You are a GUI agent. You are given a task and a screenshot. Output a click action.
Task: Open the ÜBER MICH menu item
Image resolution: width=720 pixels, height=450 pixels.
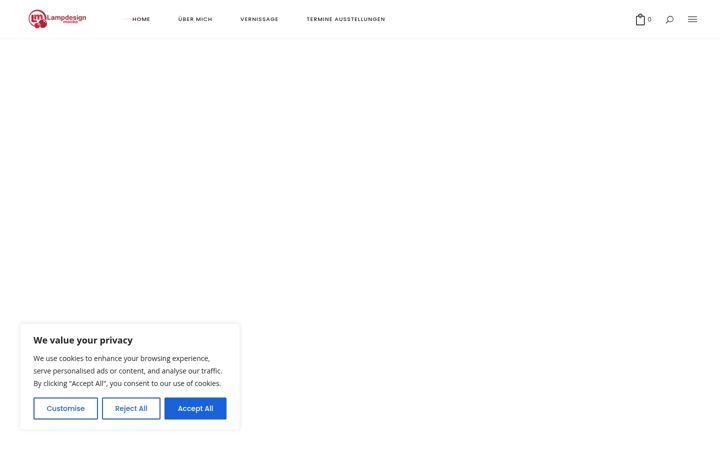(x=195, y=19)
